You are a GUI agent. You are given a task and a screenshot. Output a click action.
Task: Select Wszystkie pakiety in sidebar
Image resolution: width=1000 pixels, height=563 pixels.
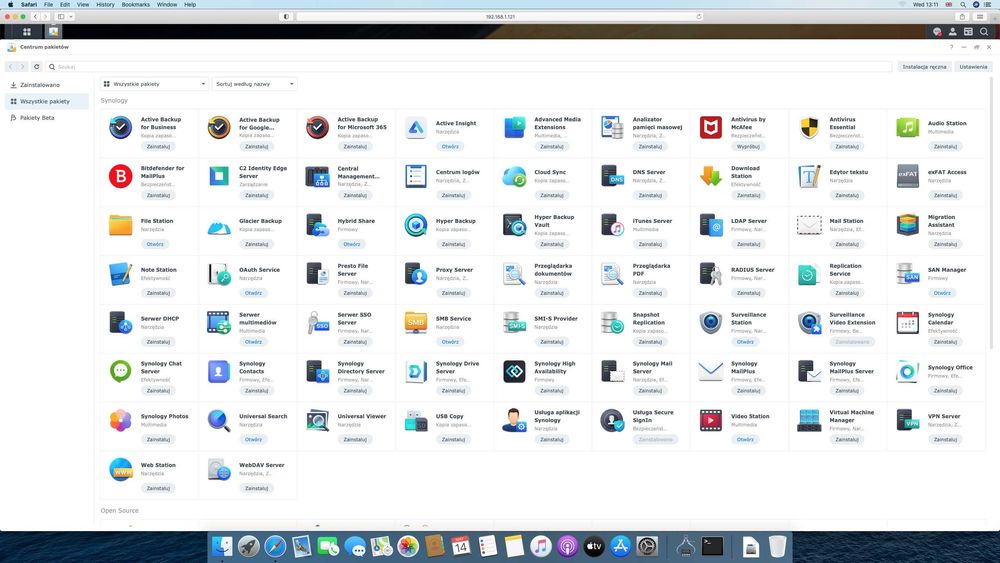coord(47,101)
